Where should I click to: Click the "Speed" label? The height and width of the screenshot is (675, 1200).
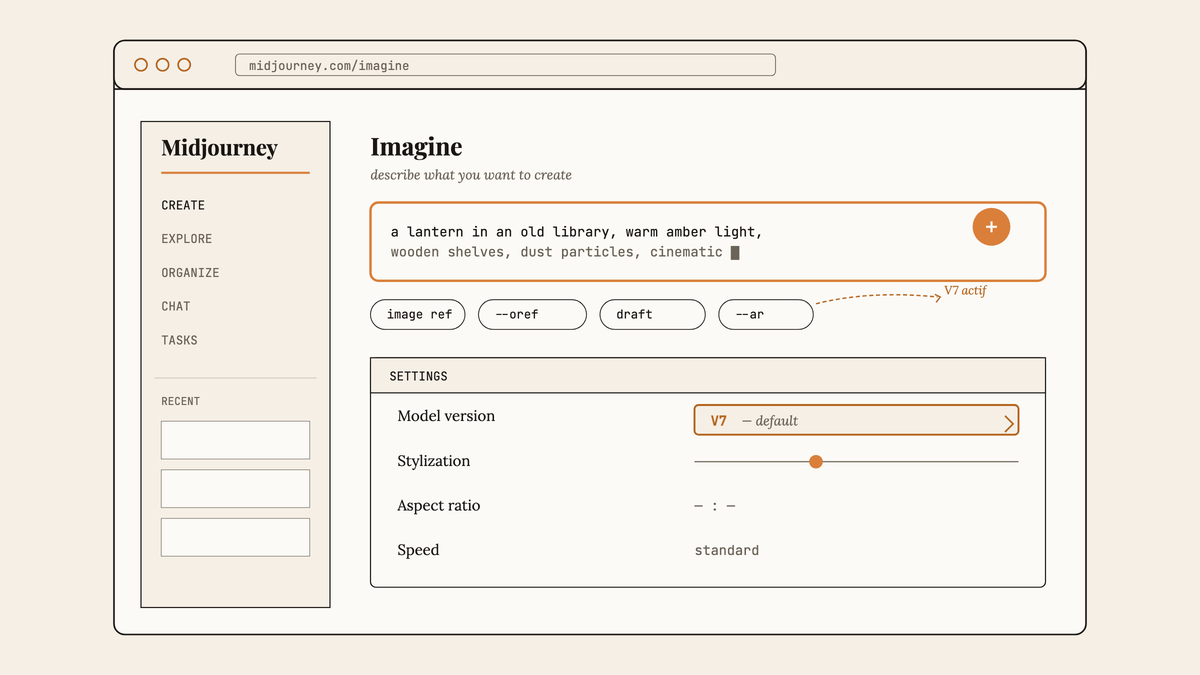(x=418, y=551)
